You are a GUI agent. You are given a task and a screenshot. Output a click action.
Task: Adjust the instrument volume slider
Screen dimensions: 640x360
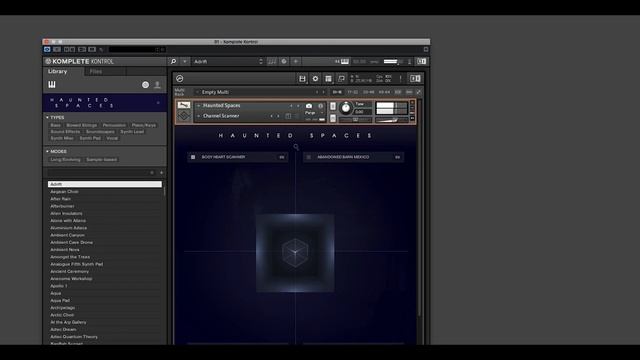(391, 120)
